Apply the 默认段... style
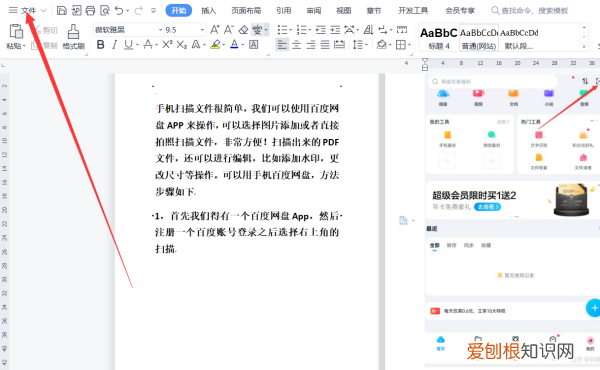 (x=519, y=38)
